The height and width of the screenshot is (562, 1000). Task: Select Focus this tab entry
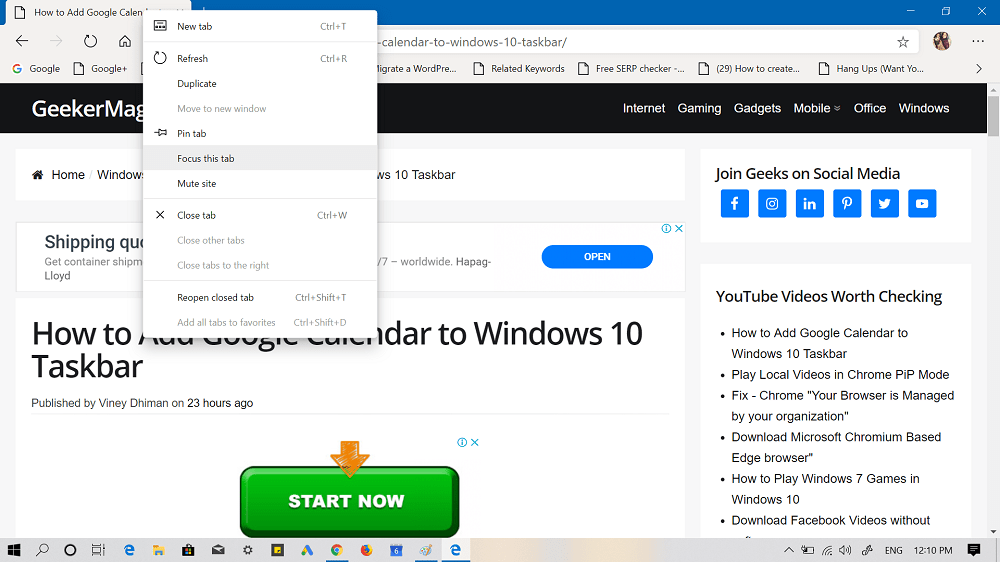(260, 158)
